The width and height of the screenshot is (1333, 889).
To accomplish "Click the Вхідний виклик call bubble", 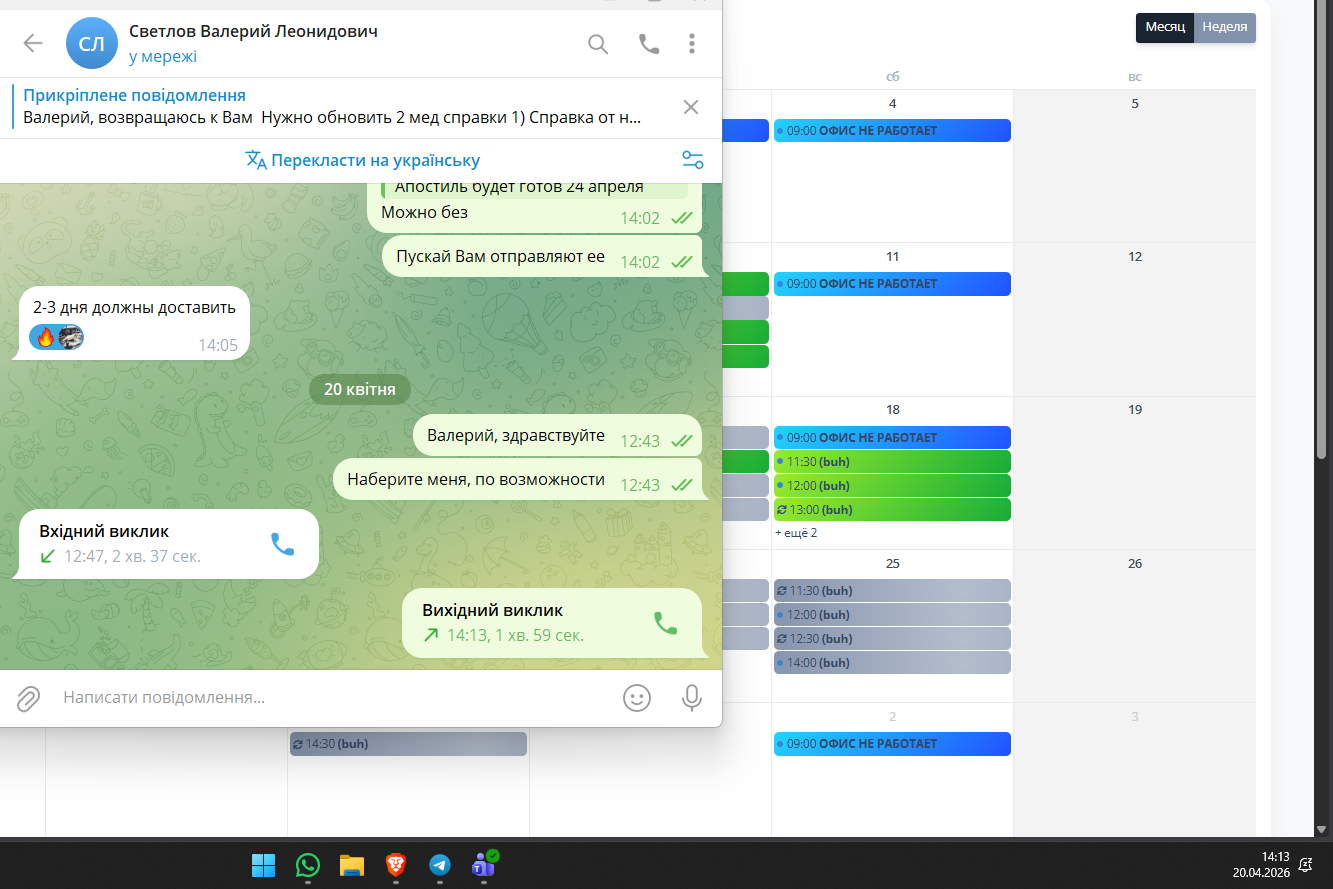I will click(168, 544).
